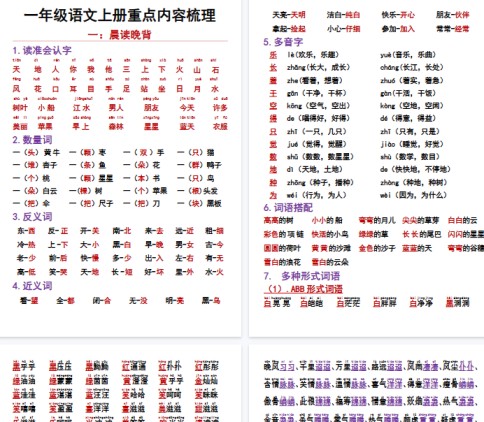
Task: Select the antonym pair 左-右
Action: click(184, 258)
